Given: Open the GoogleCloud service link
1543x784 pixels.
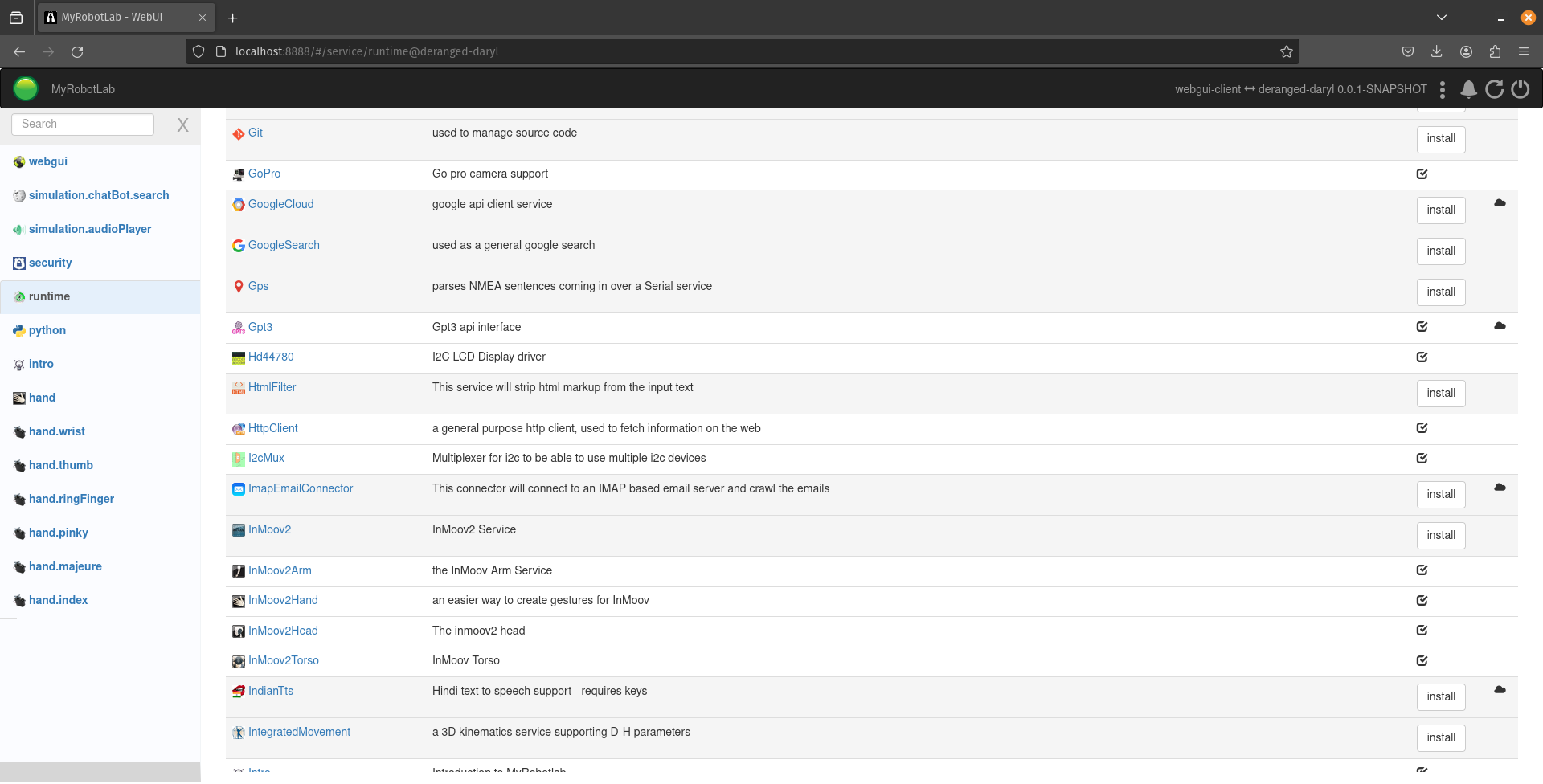Looking at the screenshot, I should click(281, 205).
